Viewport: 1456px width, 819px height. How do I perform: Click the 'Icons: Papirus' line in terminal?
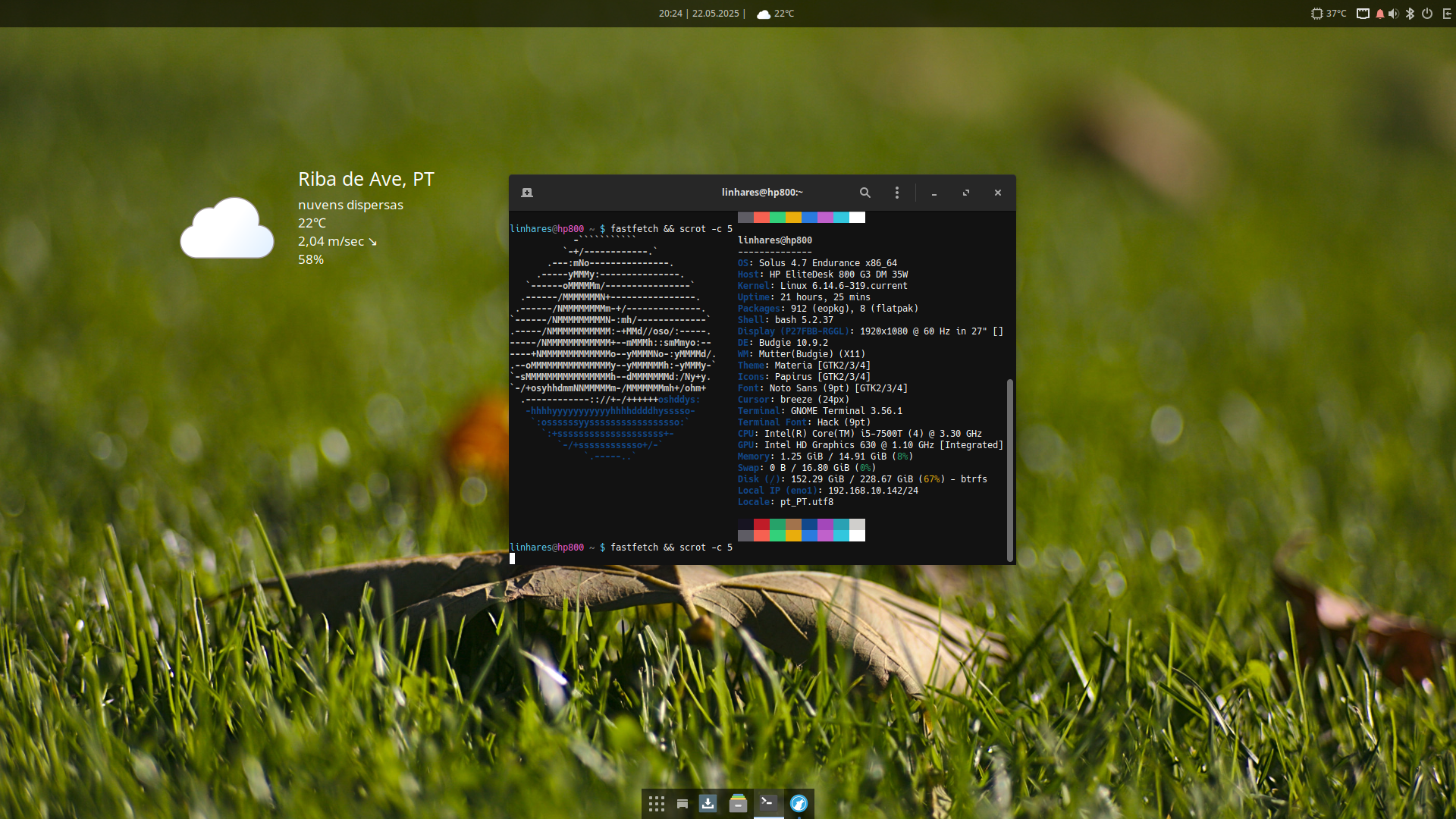[804, 377]
